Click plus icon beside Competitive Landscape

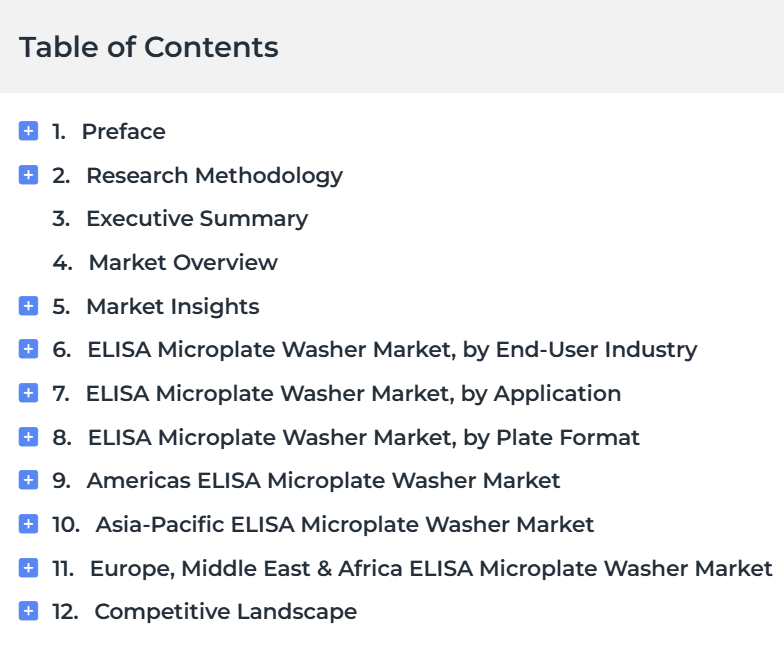pos(28,611)
